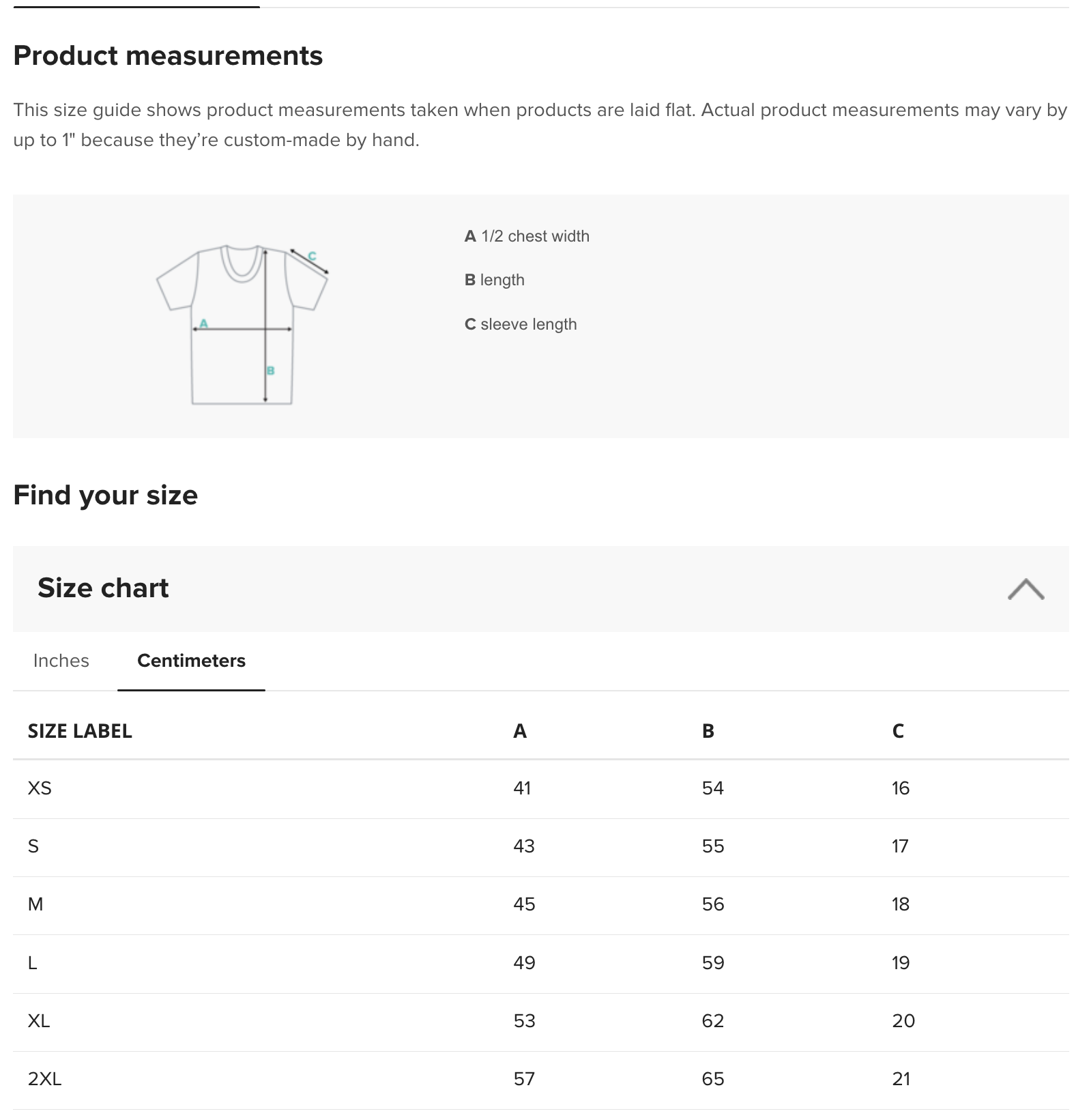
Task: Click the teal C marker on the sleeve
Action: coord(312,257)
